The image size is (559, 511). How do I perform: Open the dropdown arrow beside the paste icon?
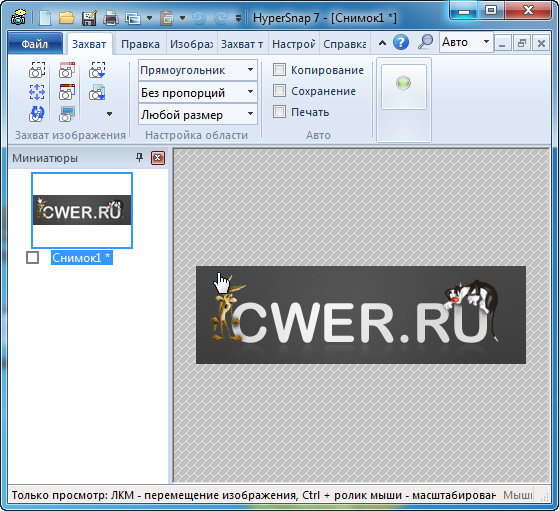pos(182,17)
